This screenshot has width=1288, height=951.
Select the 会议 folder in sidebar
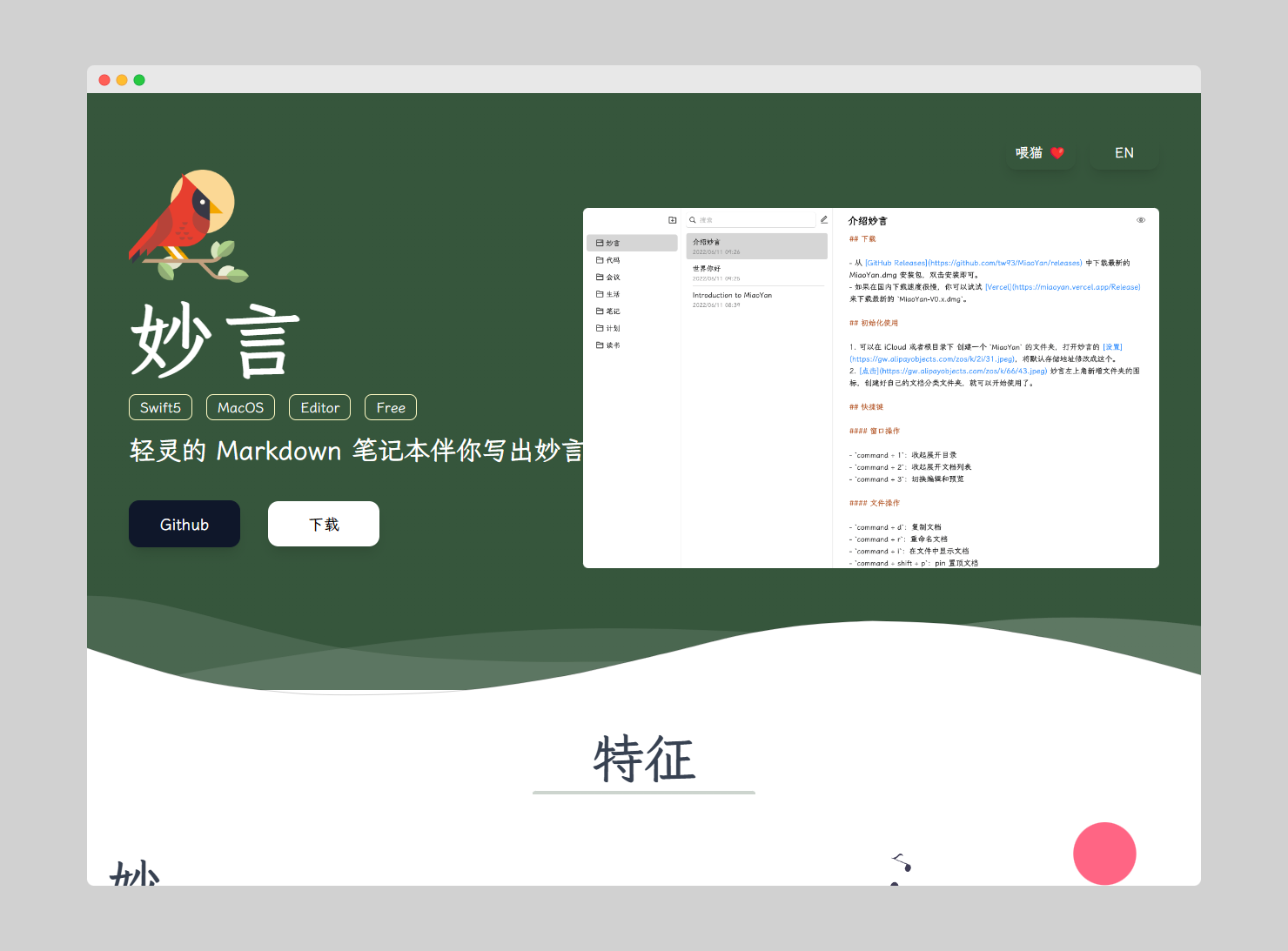click(x=613, y=278)
